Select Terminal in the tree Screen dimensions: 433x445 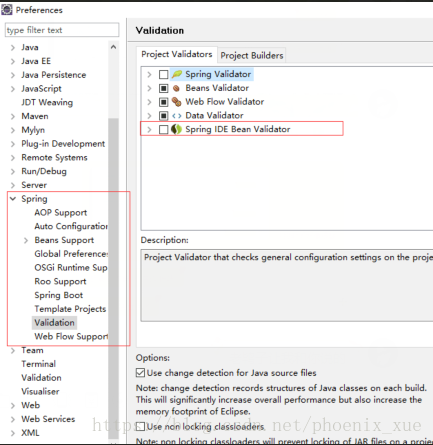click(38, 364)
